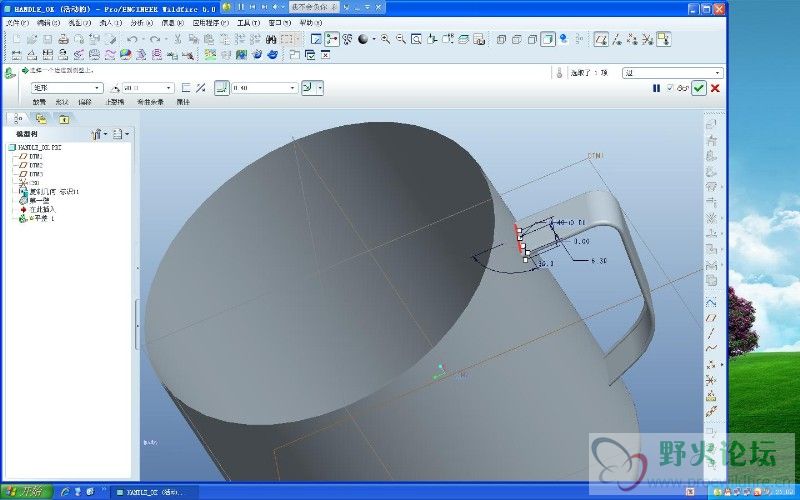This screenshot has height=500, width=800.
Task: Click the Redo arrow icon
Action: (x=156, y=39)
